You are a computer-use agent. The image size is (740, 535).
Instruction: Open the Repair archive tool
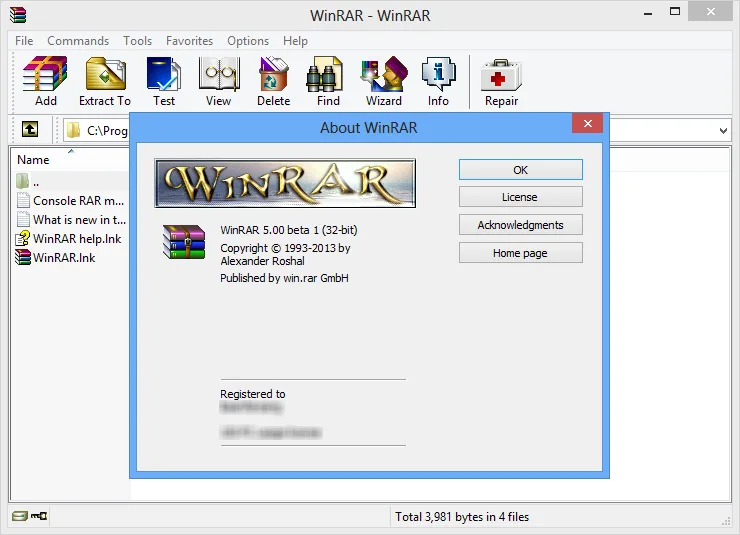pyautogui.click(x=501, y=81)
